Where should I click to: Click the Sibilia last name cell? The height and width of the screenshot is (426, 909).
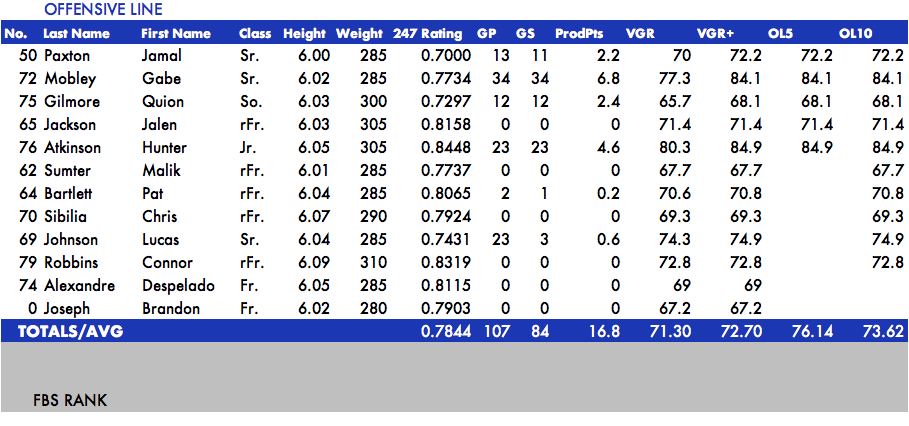66,217
